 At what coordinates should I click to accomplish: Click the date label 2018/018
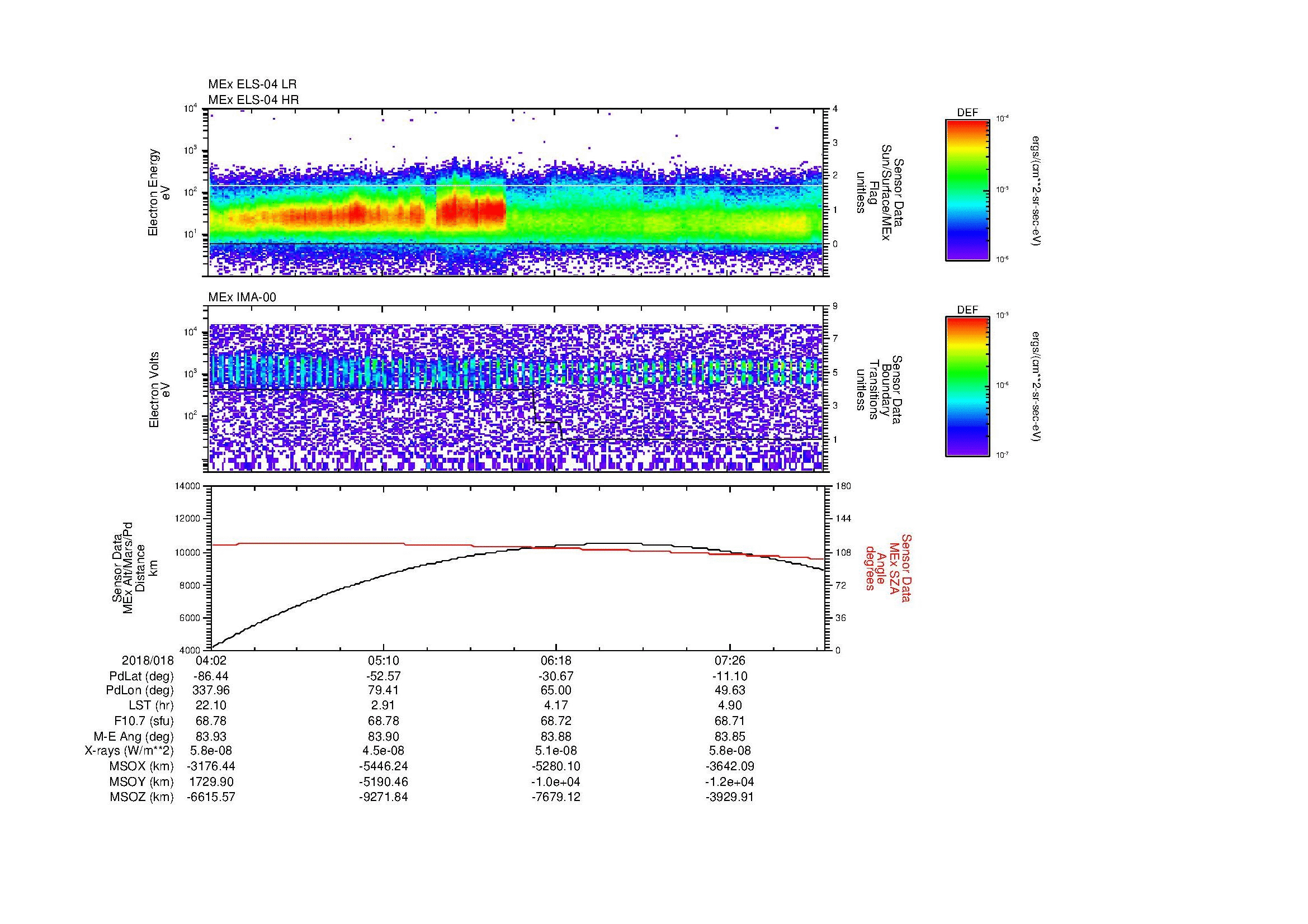tap(148, 661)
